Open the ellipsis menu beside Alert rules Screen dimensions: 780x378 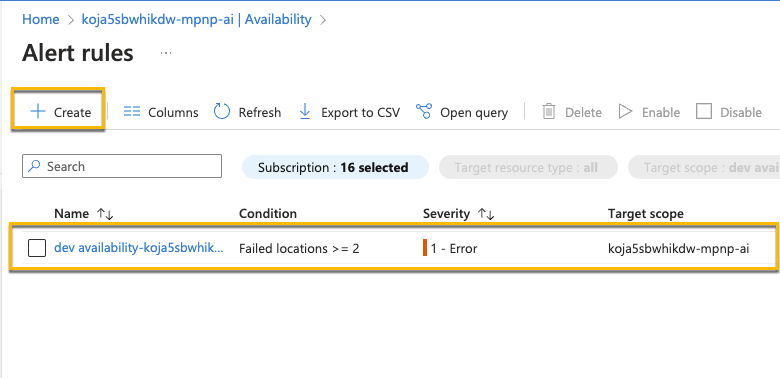[166, 53]
